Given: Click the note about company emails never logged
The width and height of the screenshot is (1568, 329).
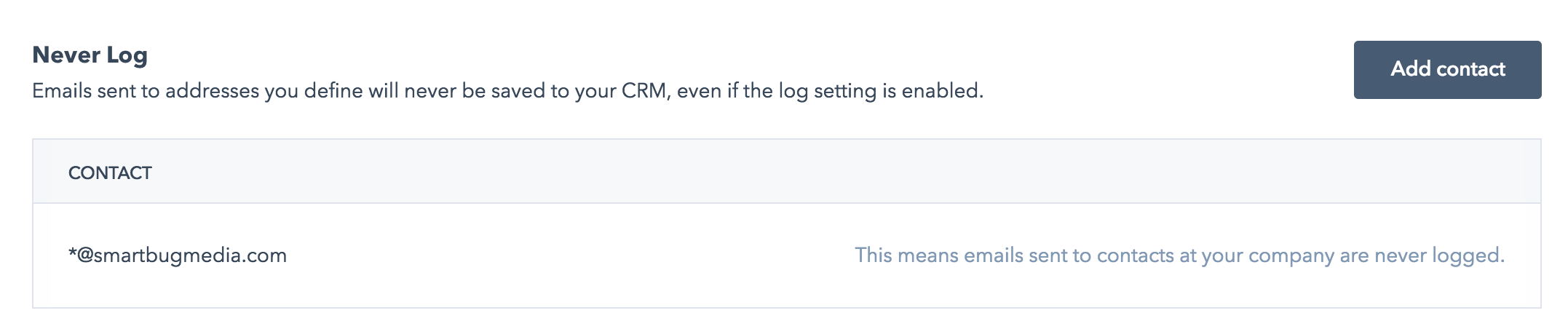Looking at the screenshot, I should 1179,255.
